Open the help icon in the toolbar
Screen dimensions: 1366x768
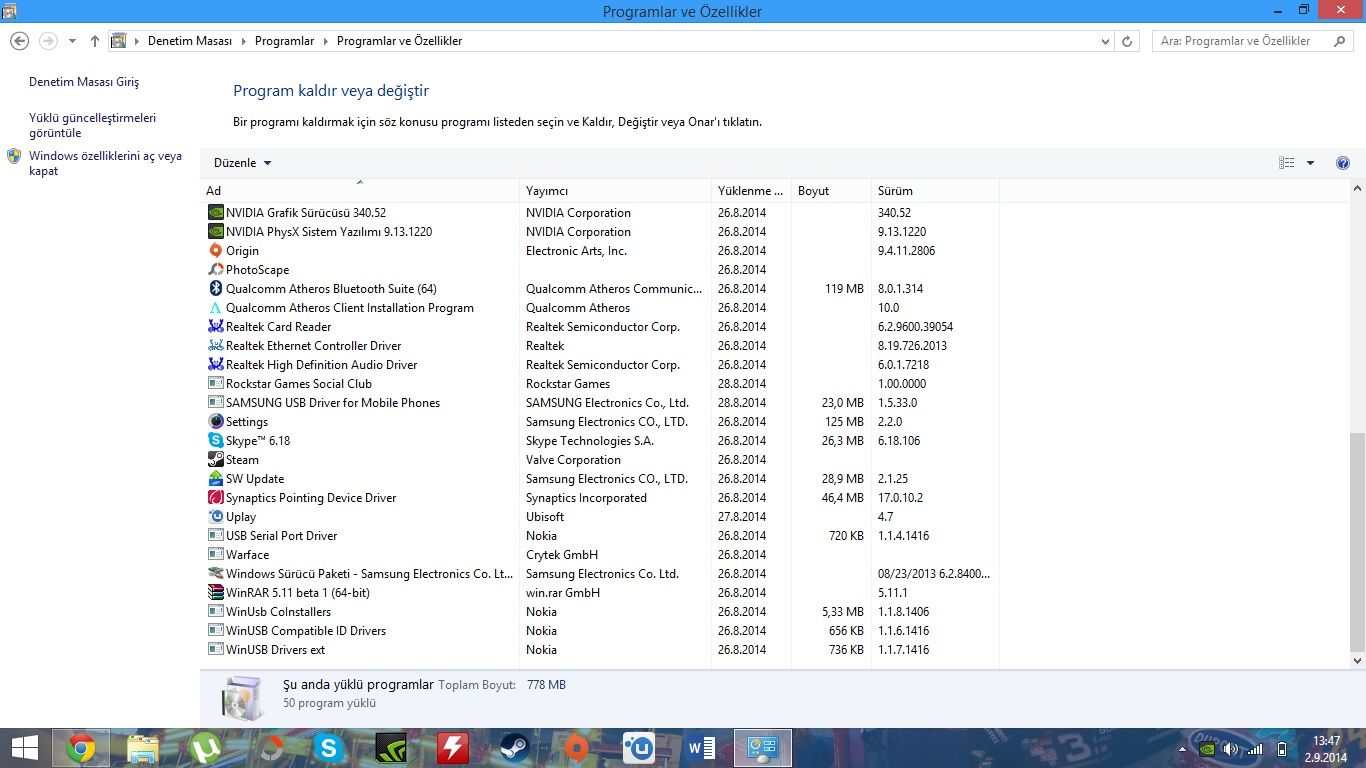[1343, 163]
